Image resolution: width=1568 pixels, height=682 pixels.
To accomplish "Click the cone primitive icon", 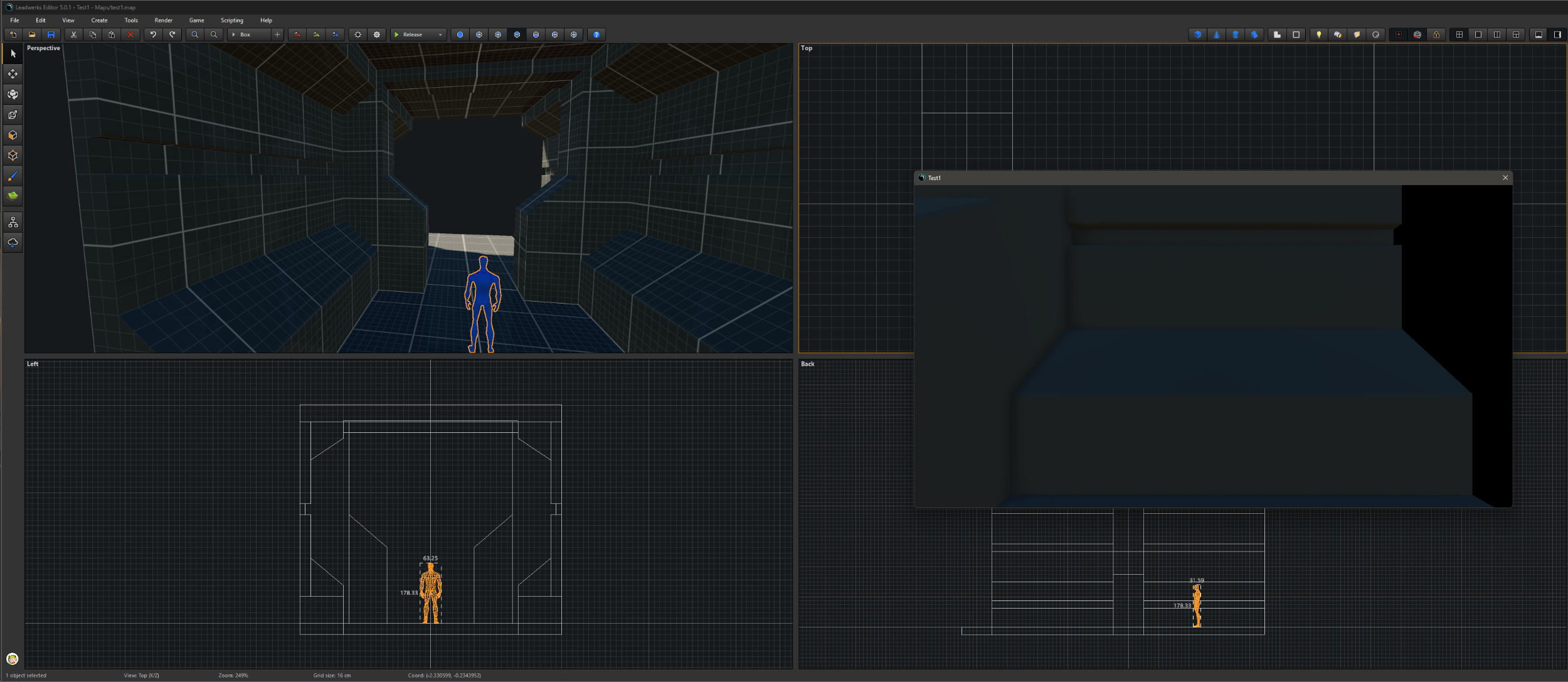I will [1216, 35].
